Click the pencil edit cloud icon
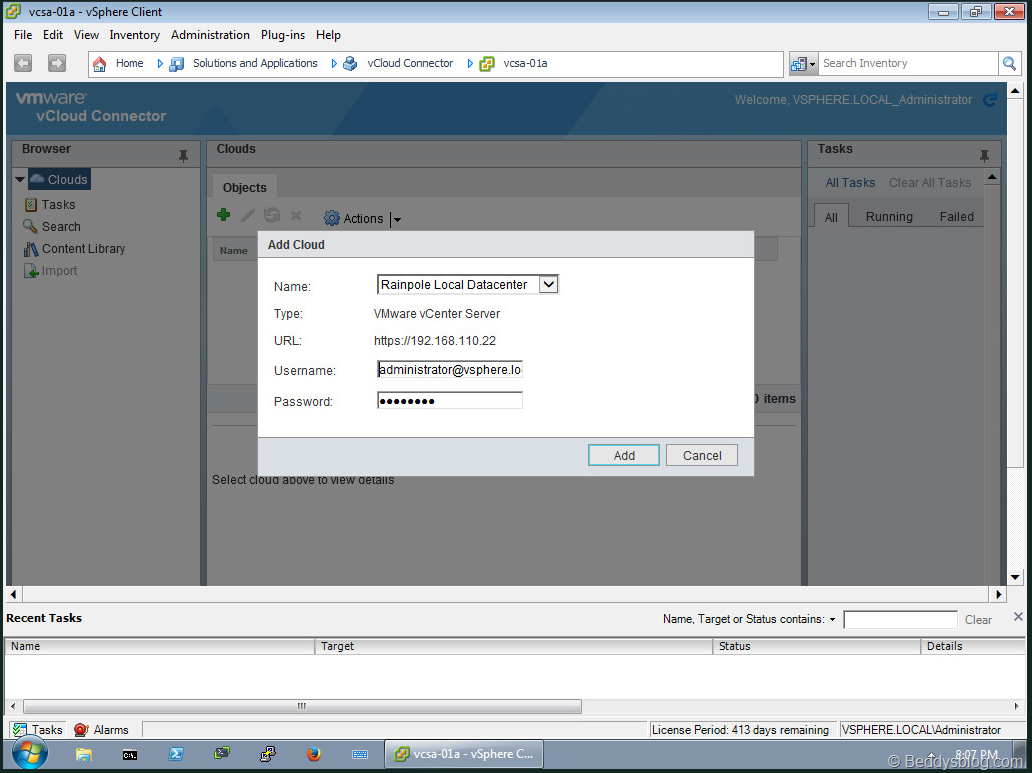 point(247,215)
